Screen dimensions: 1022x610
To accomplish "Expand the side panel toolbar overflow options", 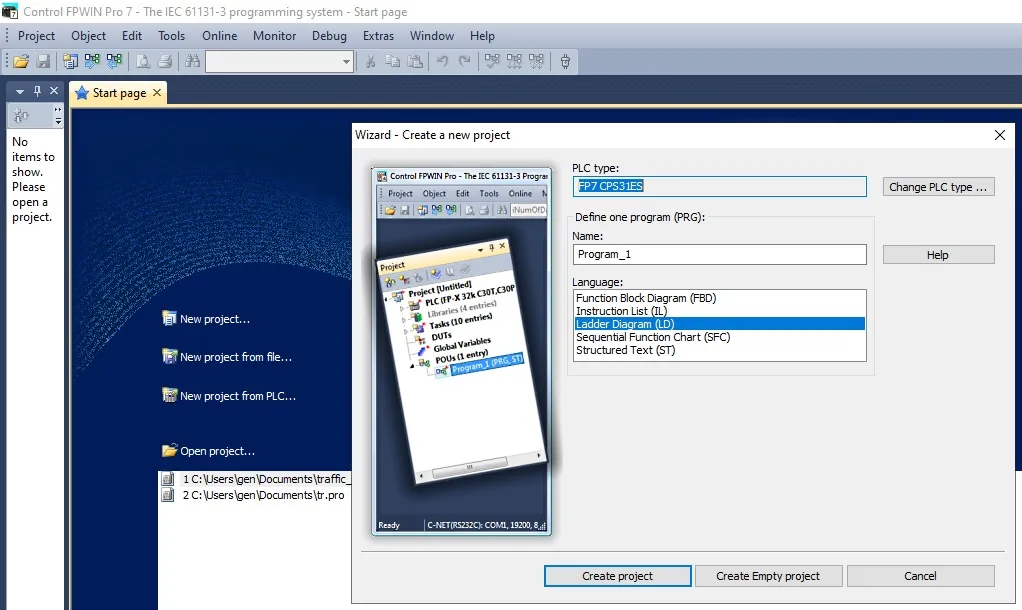I will tap(58, 115).
